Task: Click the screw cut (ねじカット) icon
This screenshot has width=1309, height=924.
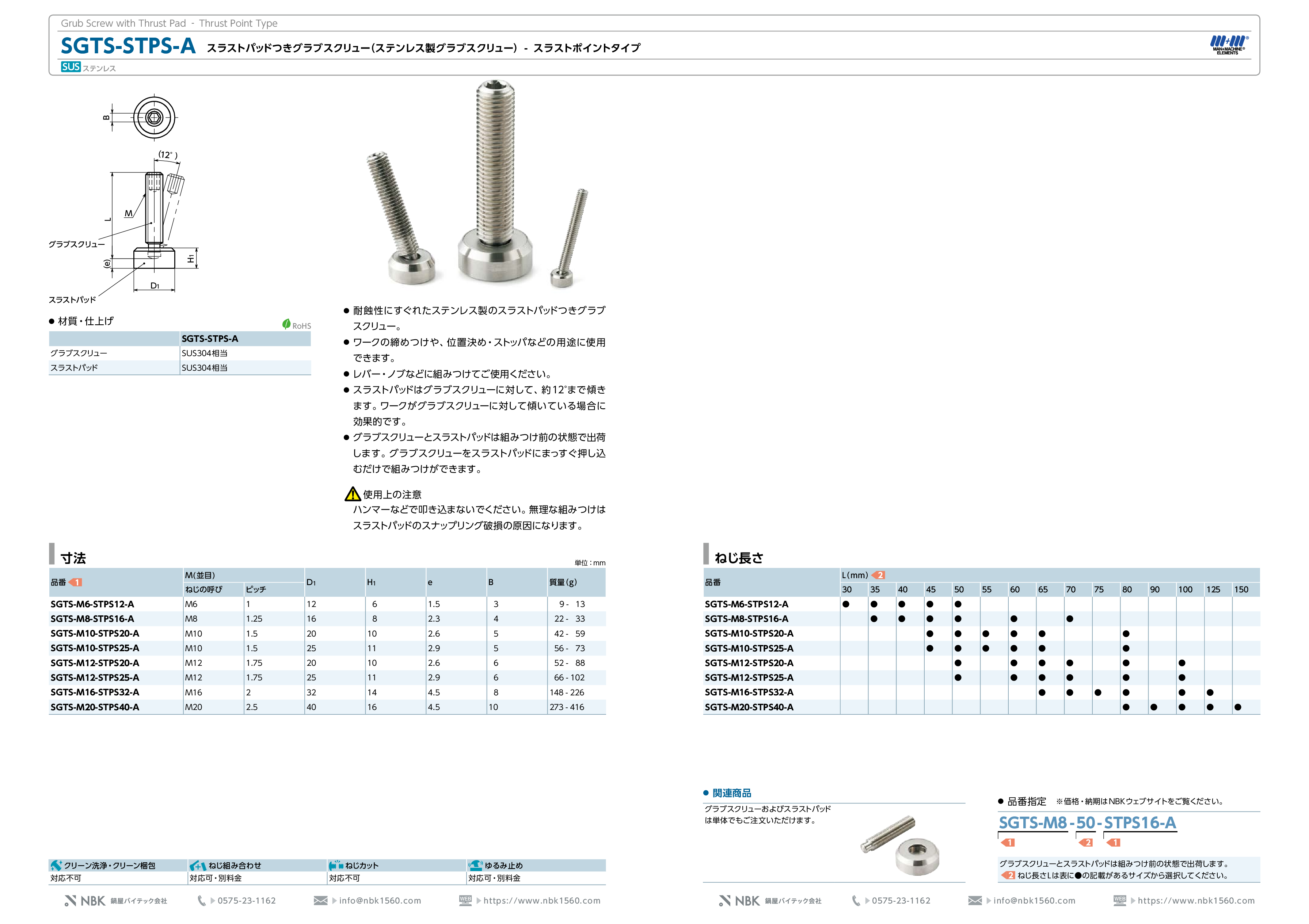Action: 336,865
